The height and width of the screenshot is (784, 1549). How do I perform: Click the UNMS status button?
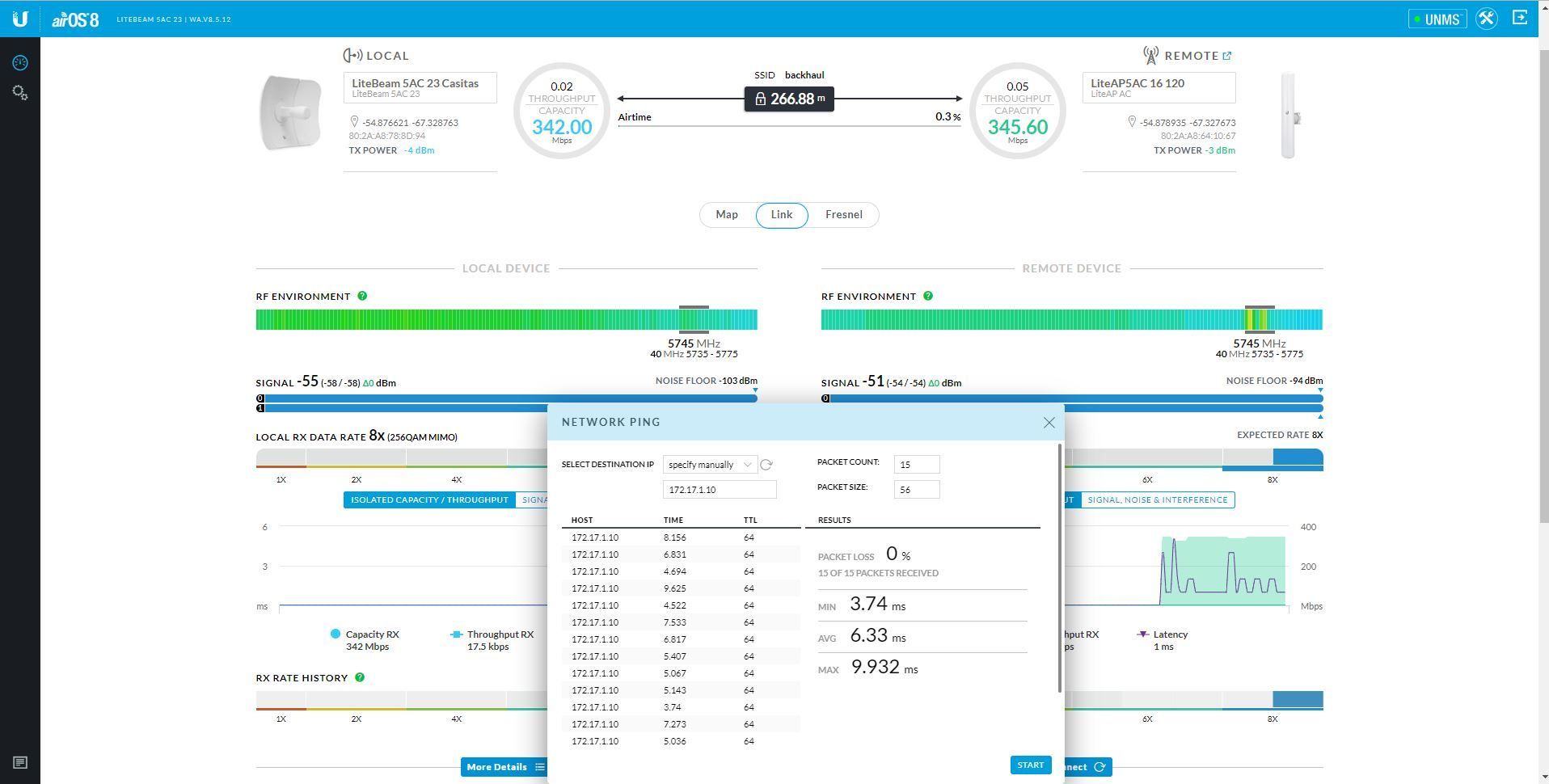(1437, 19)
